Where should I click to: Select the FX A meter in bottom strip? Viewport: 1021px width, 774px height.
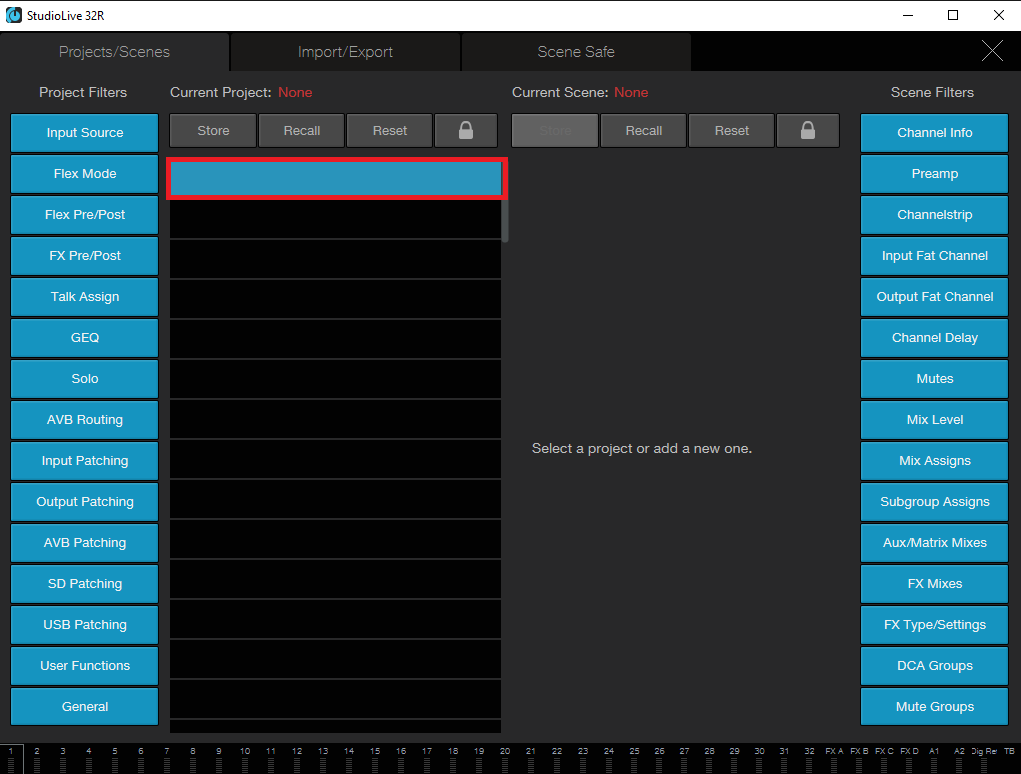pyautogui.click(x=834, y=759)
